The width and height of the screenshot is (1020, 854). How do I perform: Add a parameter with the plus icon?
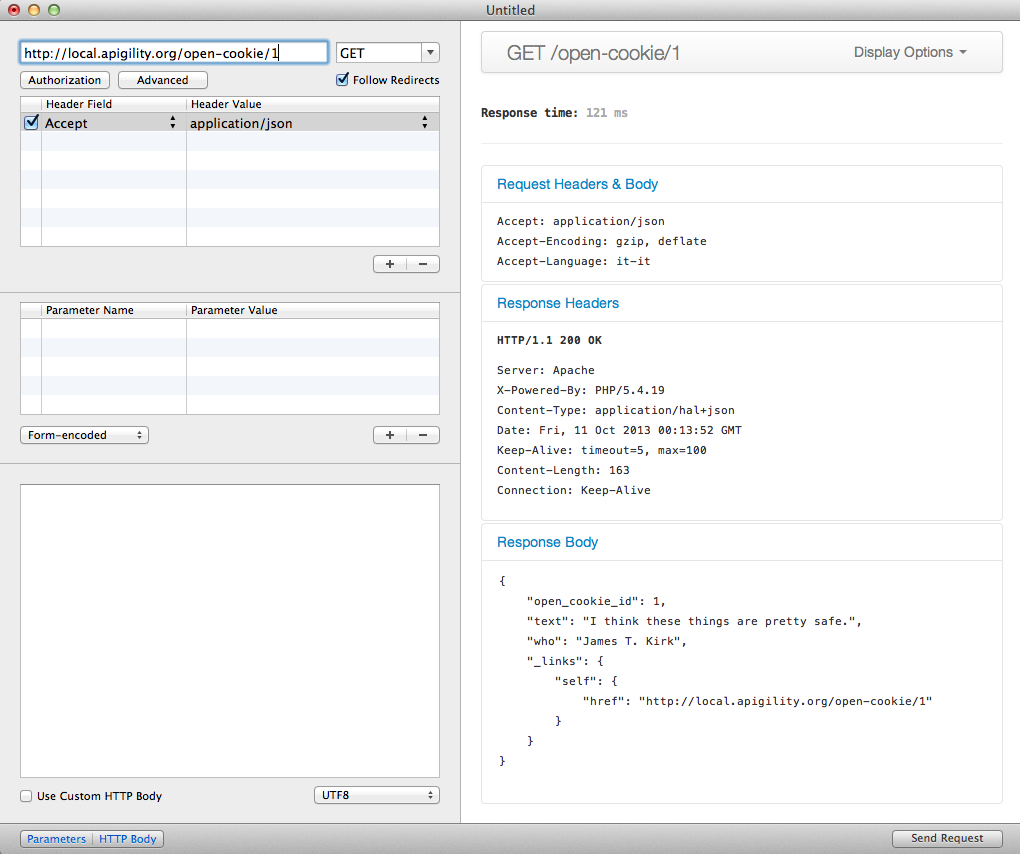pos(389,435)
